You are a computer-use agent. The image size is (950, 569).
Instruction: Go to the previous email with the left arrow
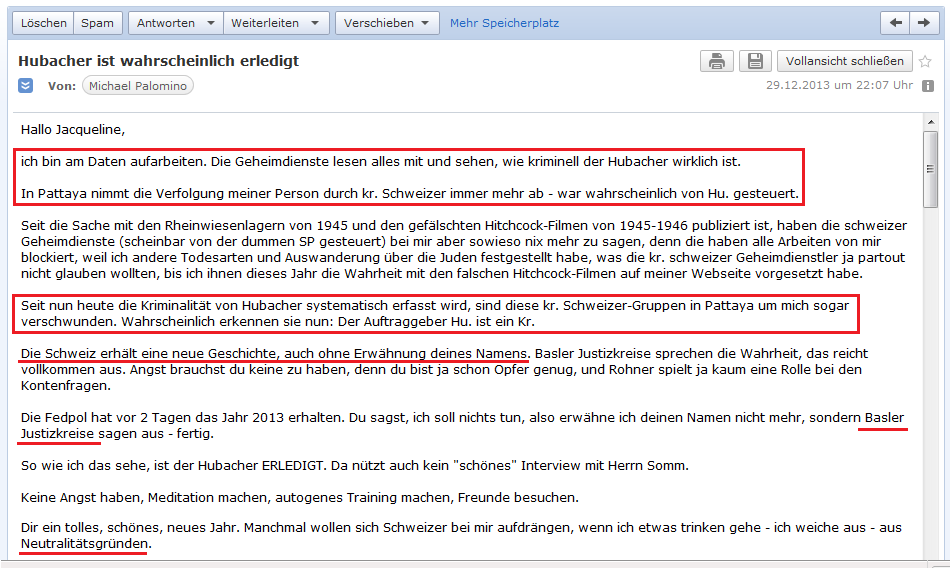[895, 23]
